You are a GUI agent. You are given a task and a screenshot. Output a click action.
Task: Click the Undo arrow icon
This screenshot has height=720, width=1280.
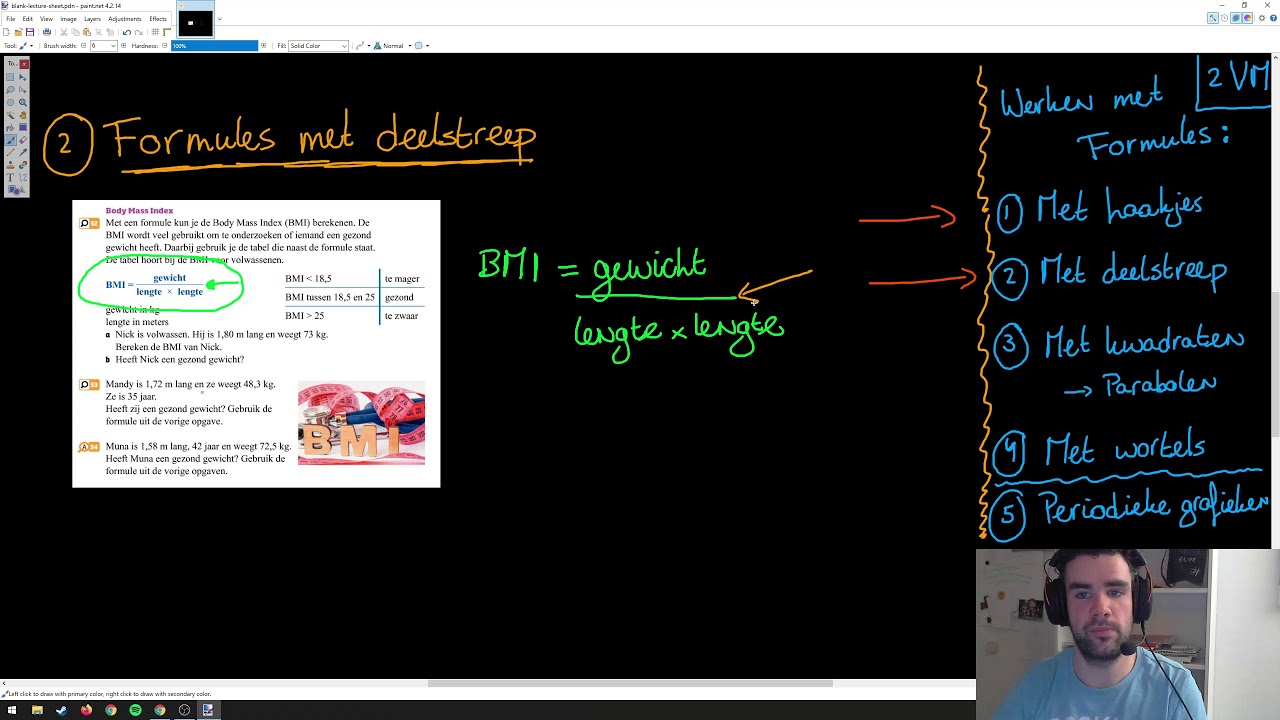pyautogui.click(x=127, y=32)
